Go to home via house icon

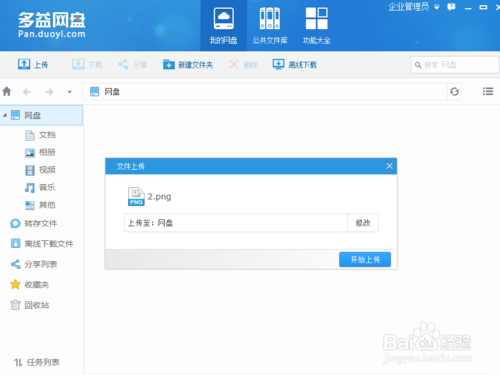click(7, 91)
